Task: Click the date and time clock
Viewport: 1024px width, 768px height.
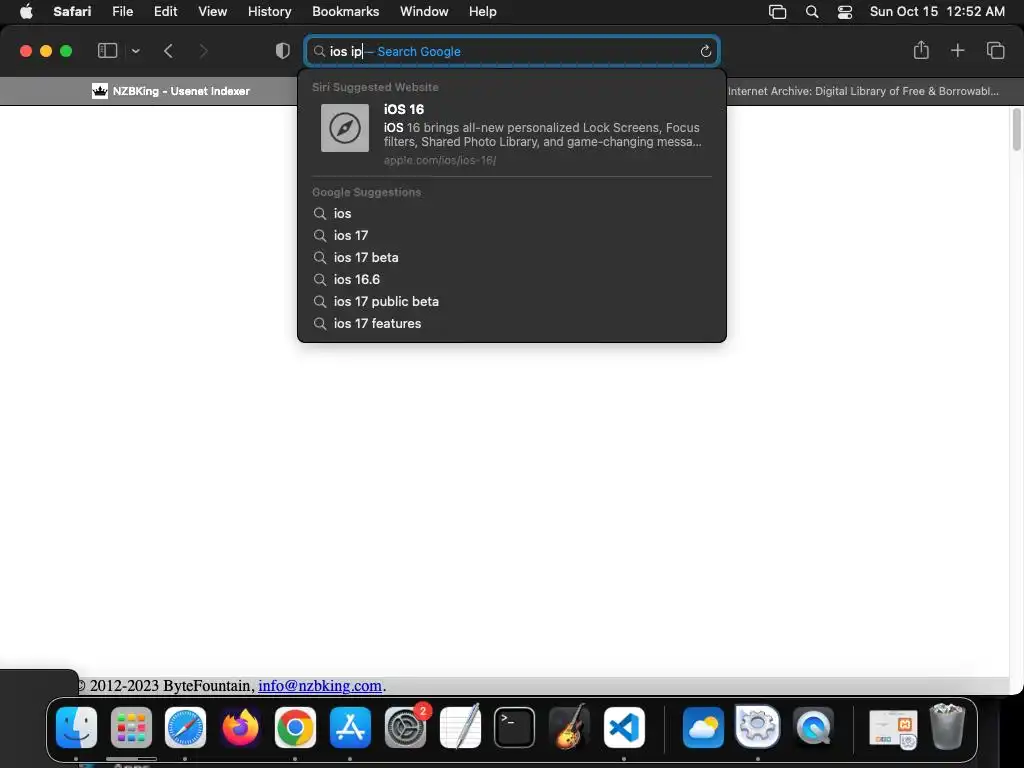Action: pos(937,12)
